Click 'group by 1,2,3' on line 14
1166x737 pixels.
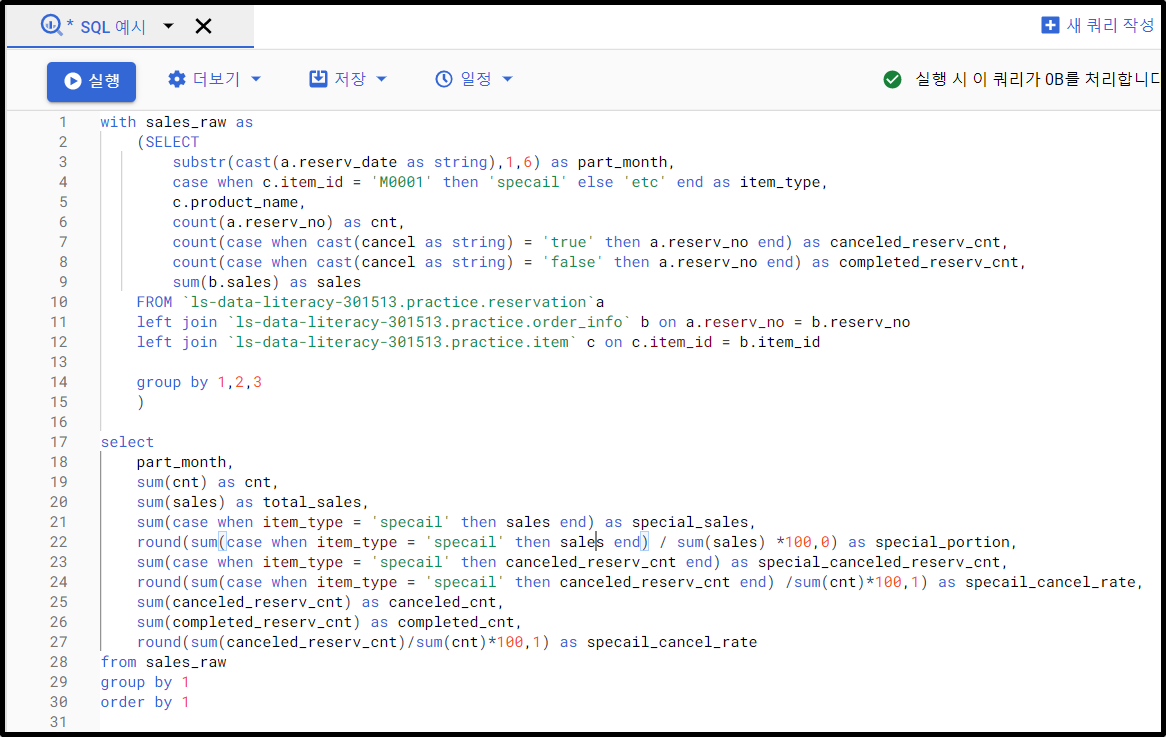199,382
